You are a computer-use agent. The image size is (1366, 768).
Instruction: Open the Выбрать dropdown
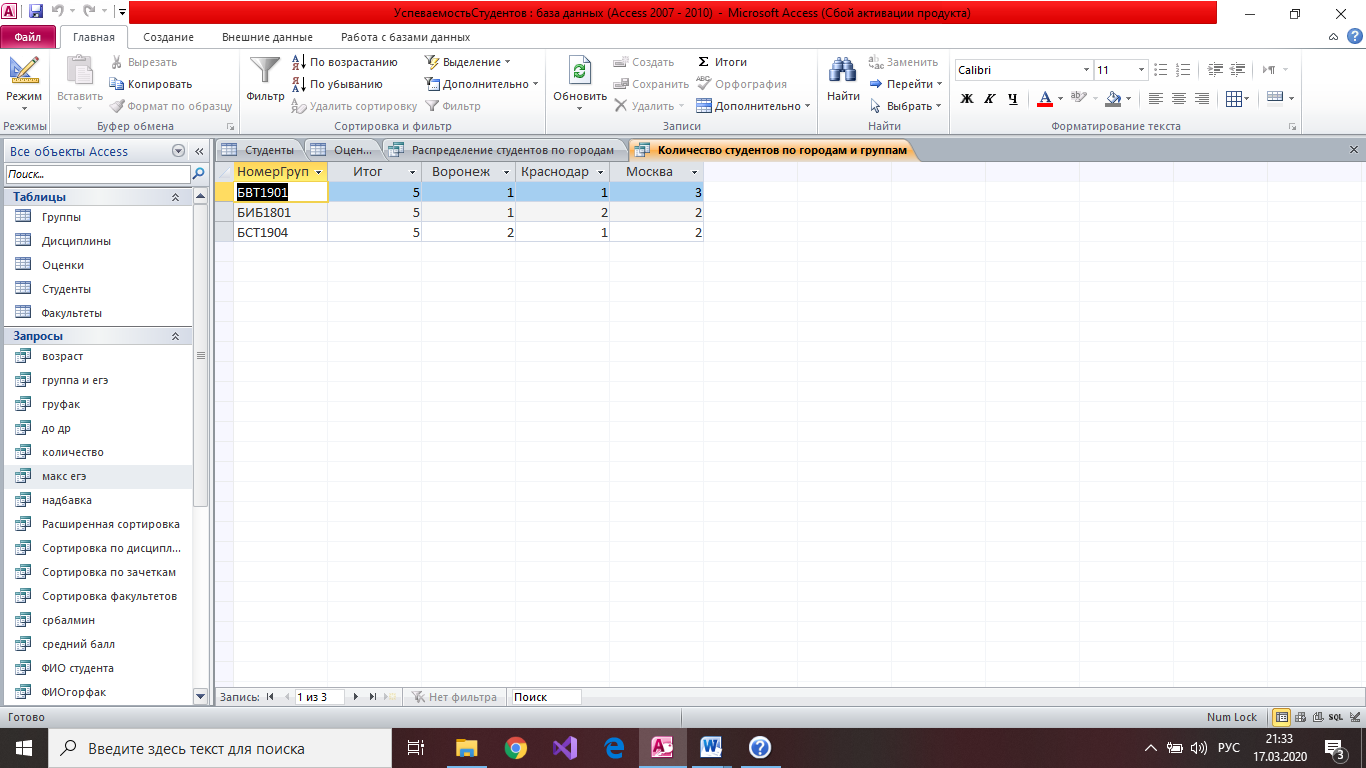[x=906, y=106]
